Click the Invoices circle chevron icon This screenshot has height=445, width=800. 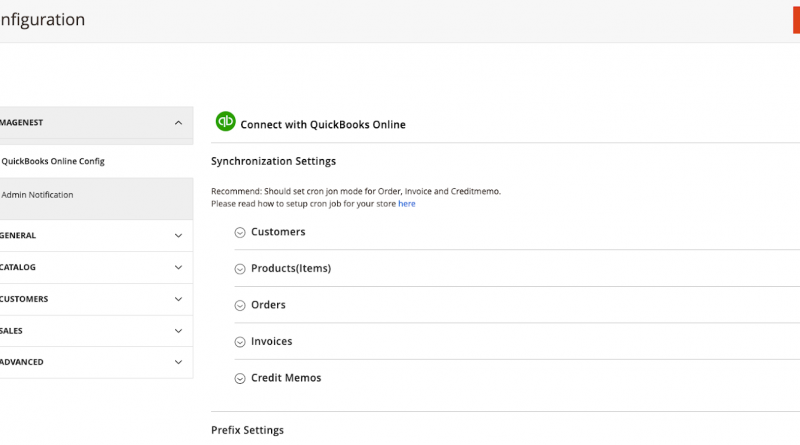click(240, 342)
